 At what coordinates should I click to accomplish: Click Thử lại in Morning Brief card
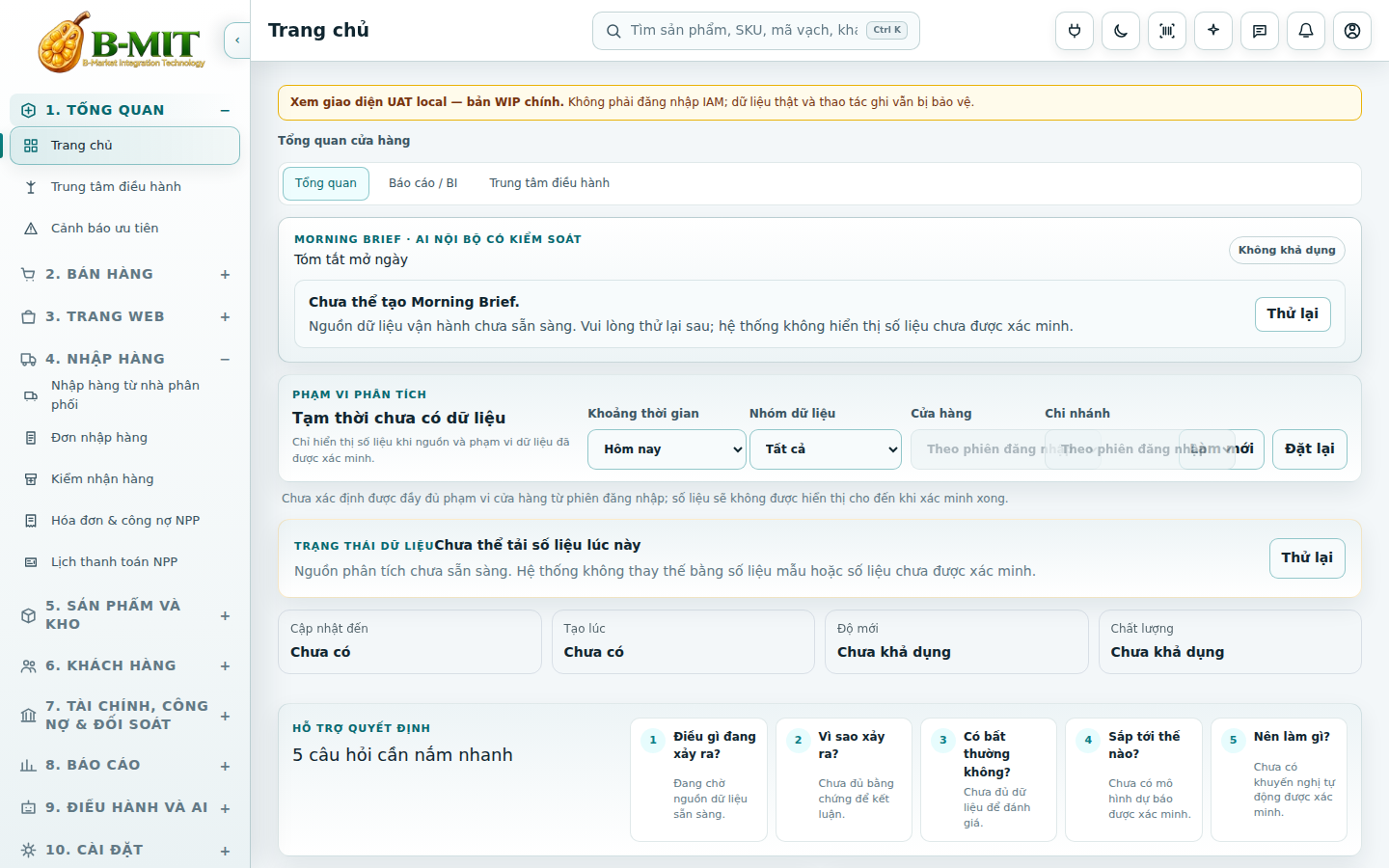(x=1293, y=314)
